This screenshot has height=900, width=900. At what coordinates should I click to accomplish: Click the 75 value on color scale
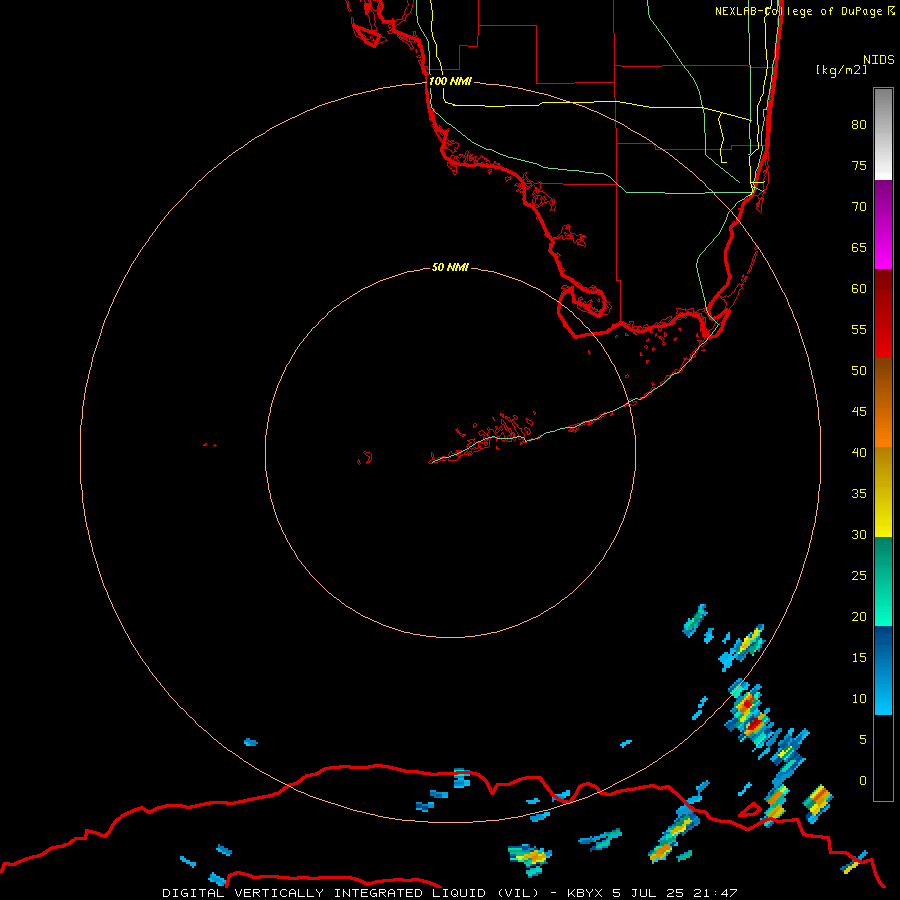coord(859,165)
